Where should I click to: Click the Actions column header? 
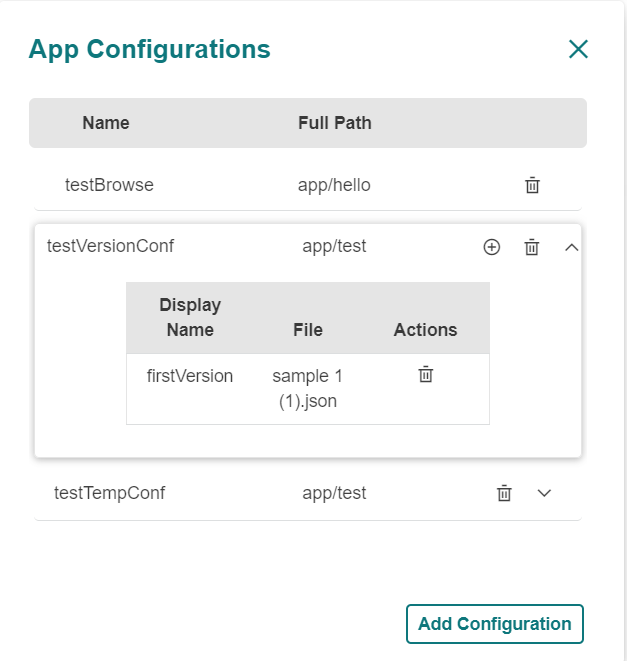point(425,330)
